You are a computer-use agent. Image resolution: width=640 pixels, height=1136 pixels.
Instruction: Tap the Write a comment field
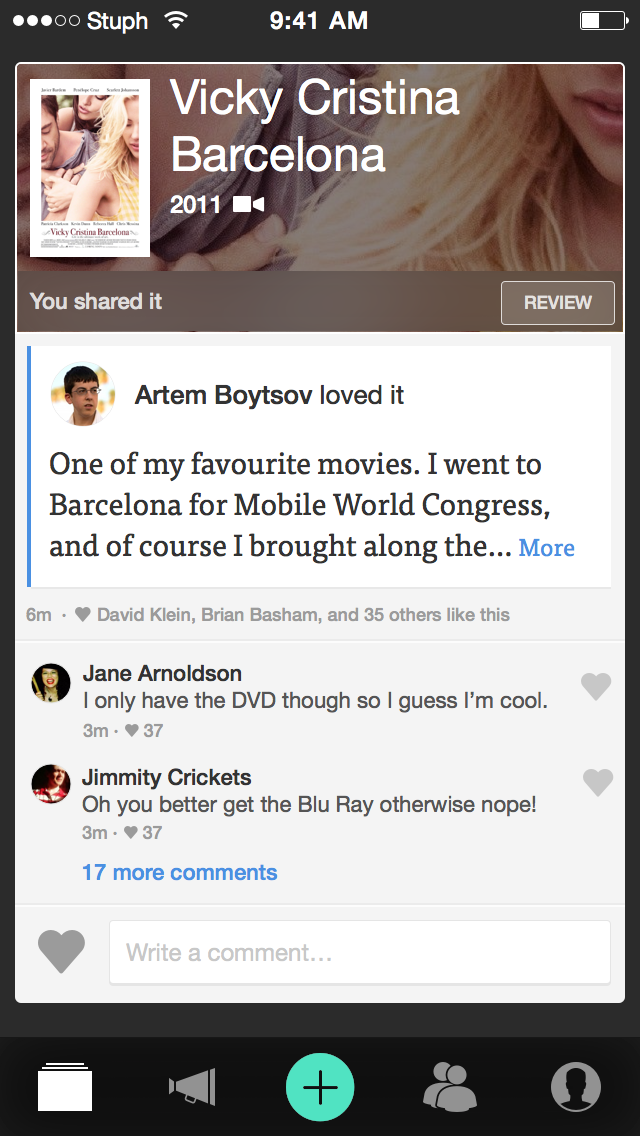click(359, 953)
